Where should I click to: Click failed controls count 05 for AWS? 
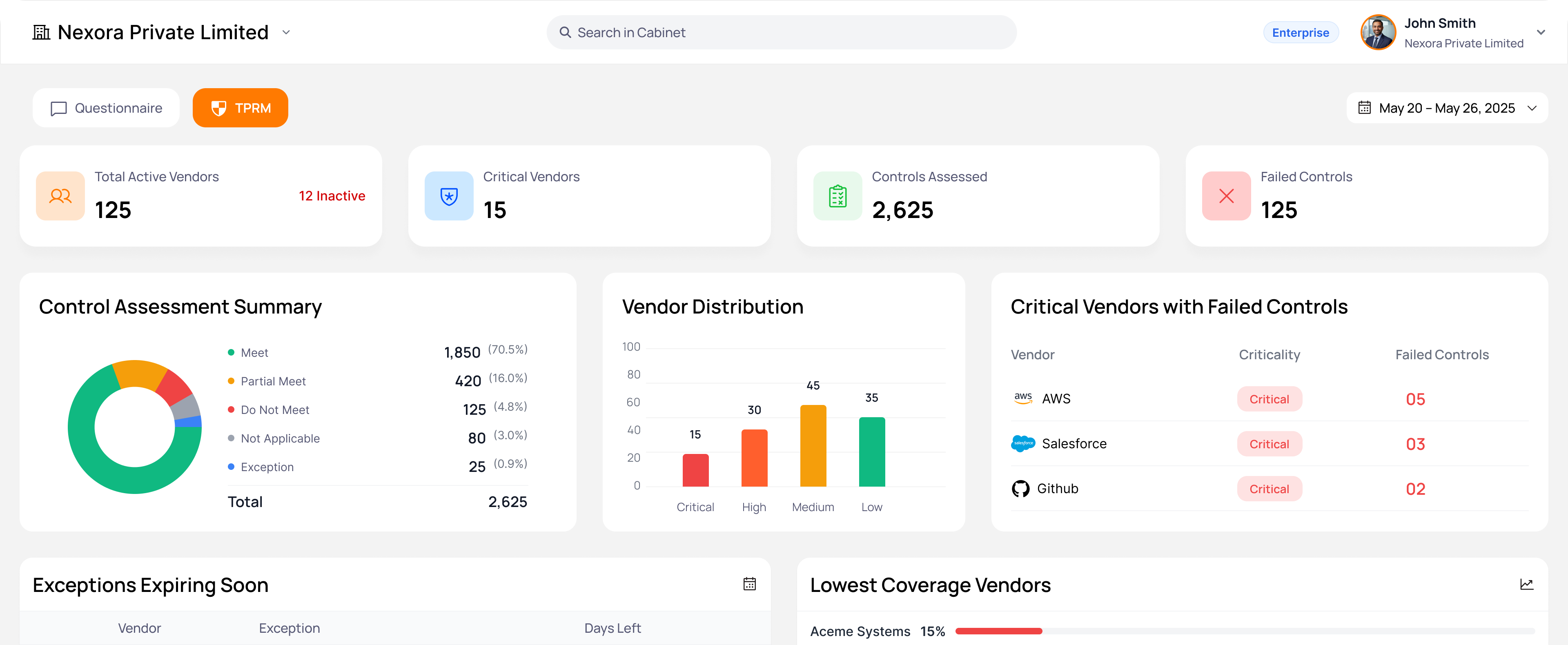tap(1415, 399)
